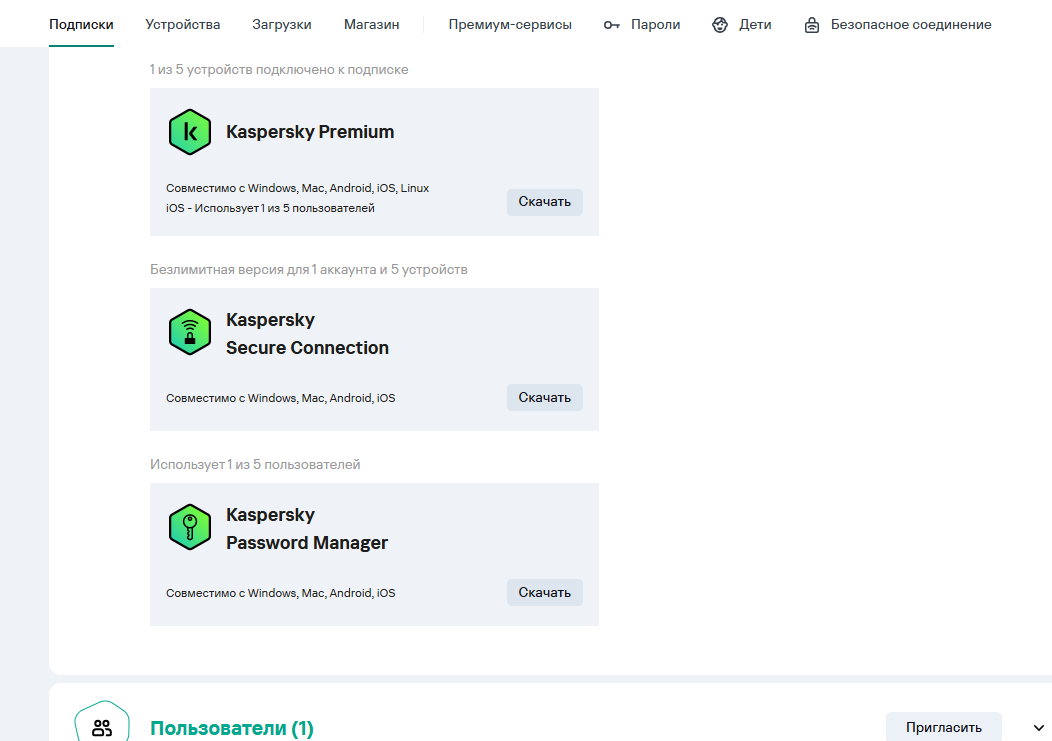Image resolution: width=1052 pixels, height=741 pixels.
Task: Switch to the Устройства tab
Action: tap(183, 24)
